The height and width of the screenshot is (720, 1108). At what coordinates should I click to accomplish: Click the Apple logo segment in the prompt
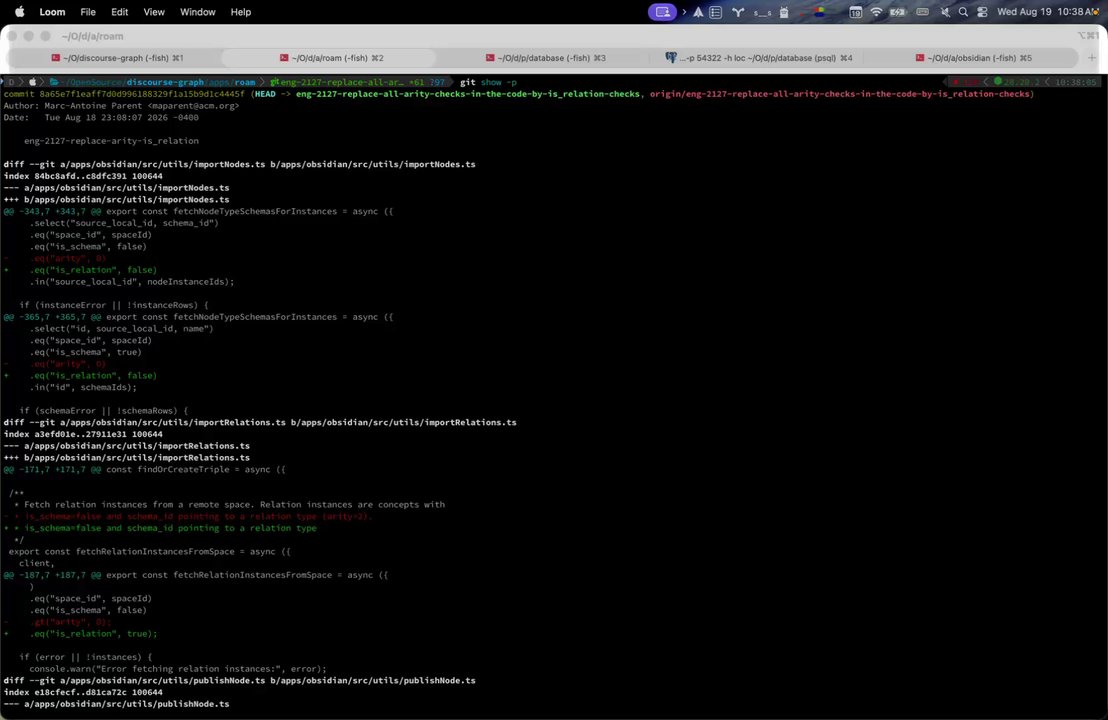pyautogui.click(x=32, y=82)
